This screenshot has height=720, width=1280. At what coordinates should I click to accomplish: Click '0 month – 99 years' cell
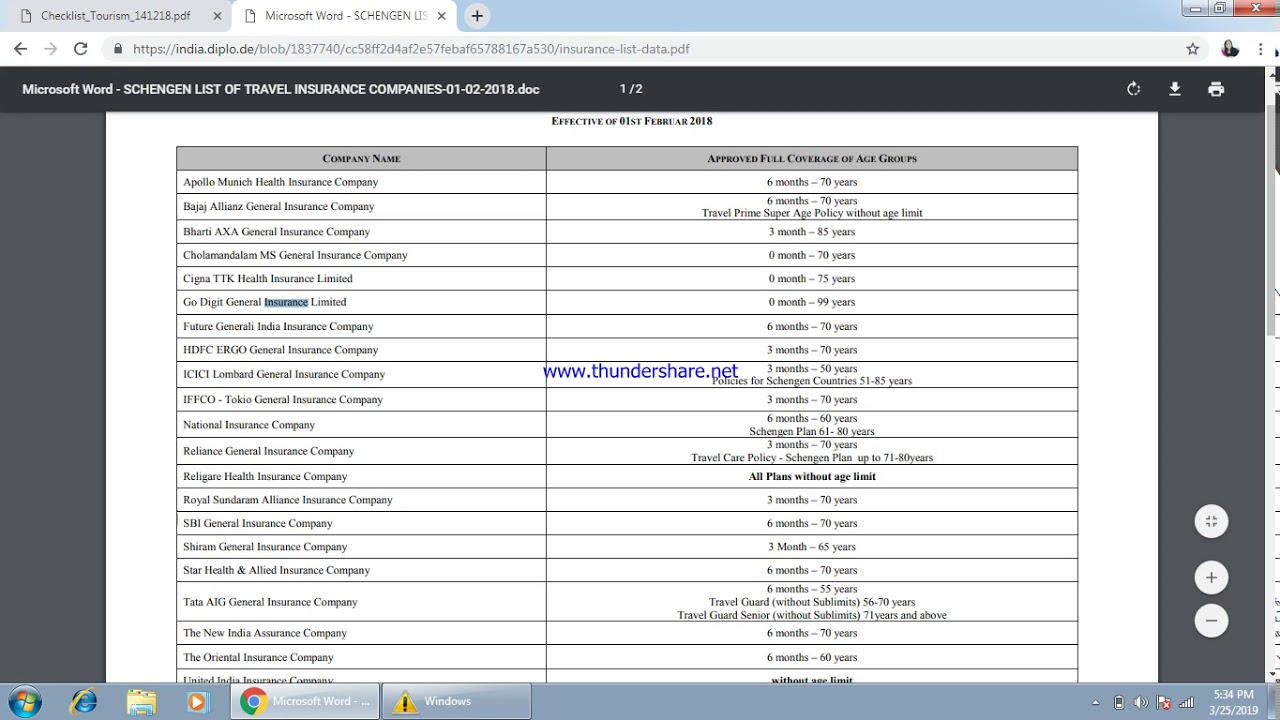point(812,302)
